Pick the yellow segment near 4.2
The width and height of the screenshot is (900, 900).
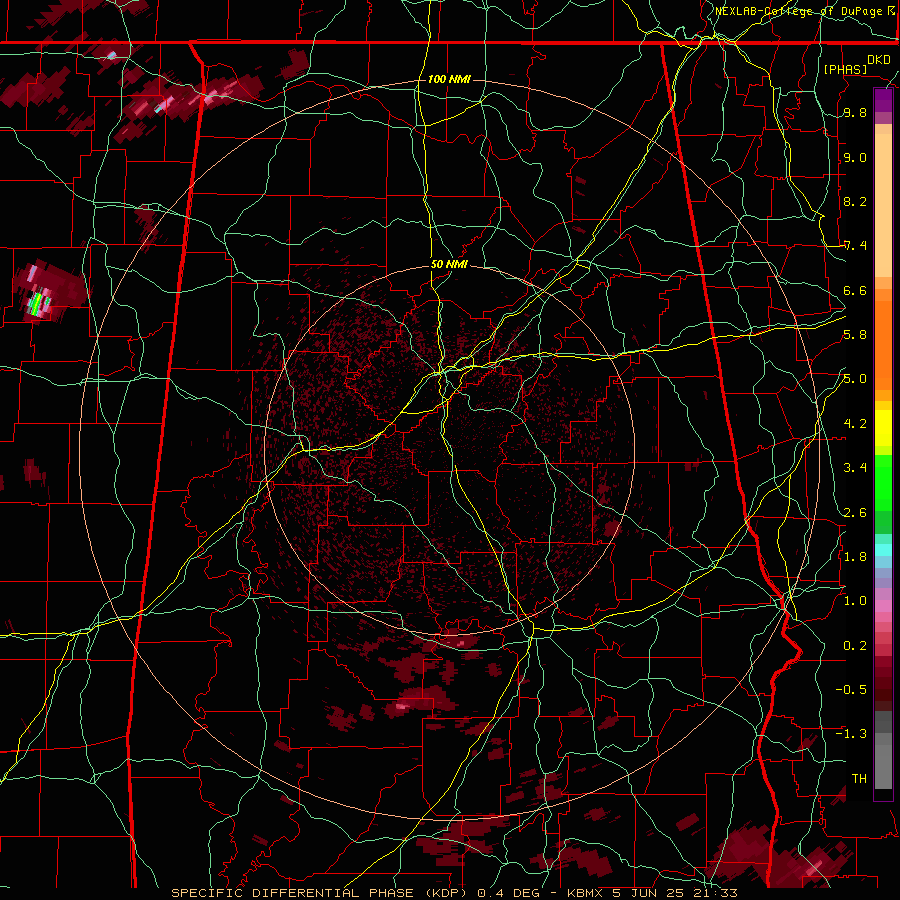tap(883, 428)
